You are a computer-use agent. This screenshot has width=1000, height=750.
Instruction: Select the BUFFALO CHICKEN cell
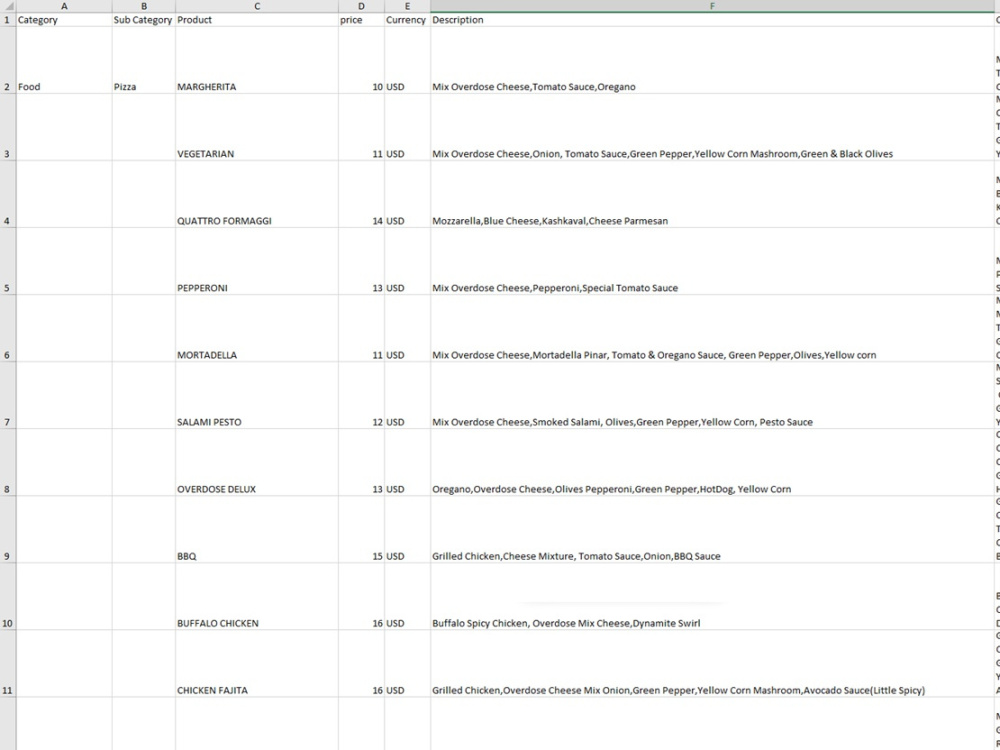coord(257,597)
